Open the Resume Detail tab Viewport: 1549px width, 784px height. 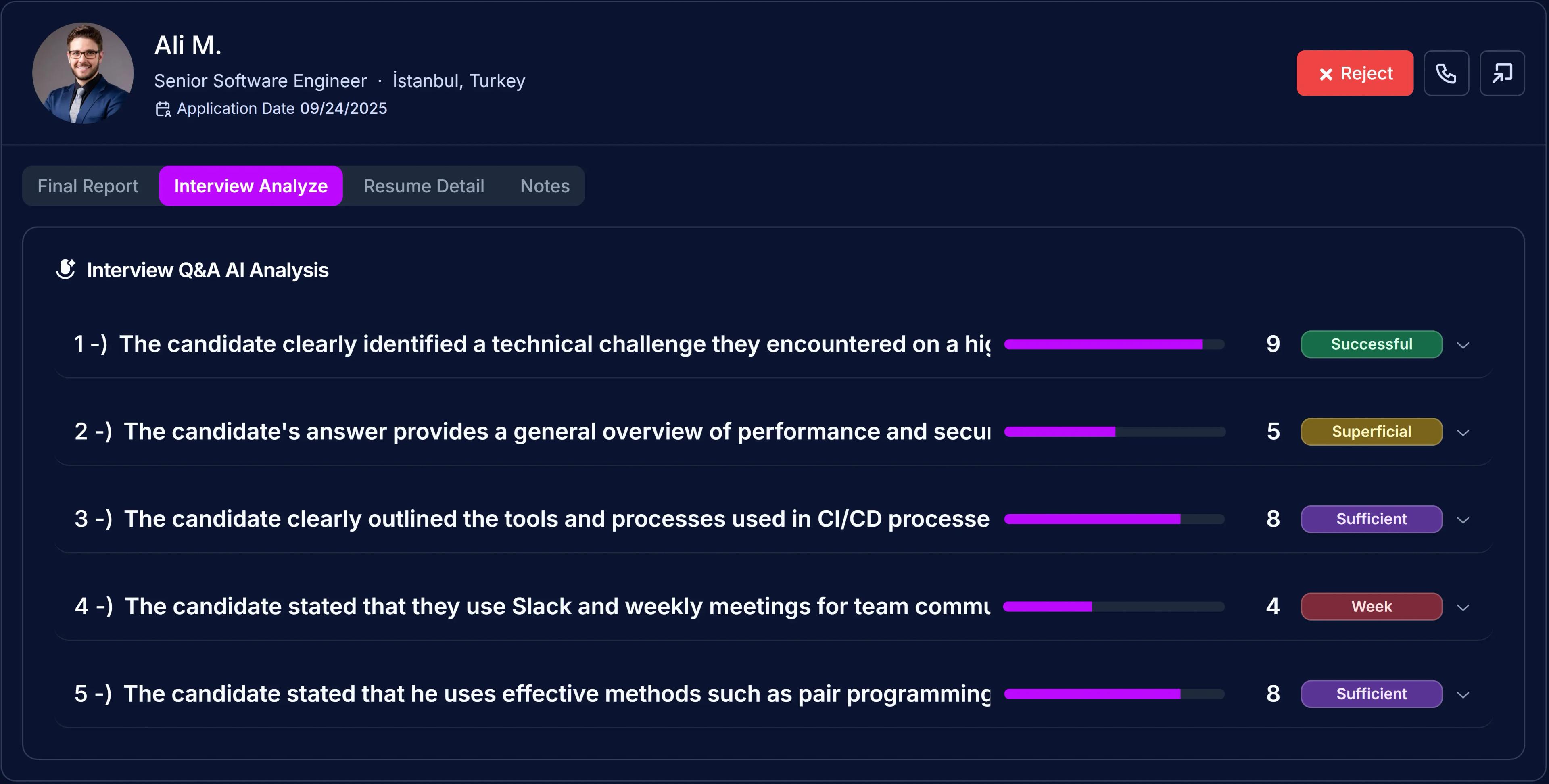pos(424,186)
